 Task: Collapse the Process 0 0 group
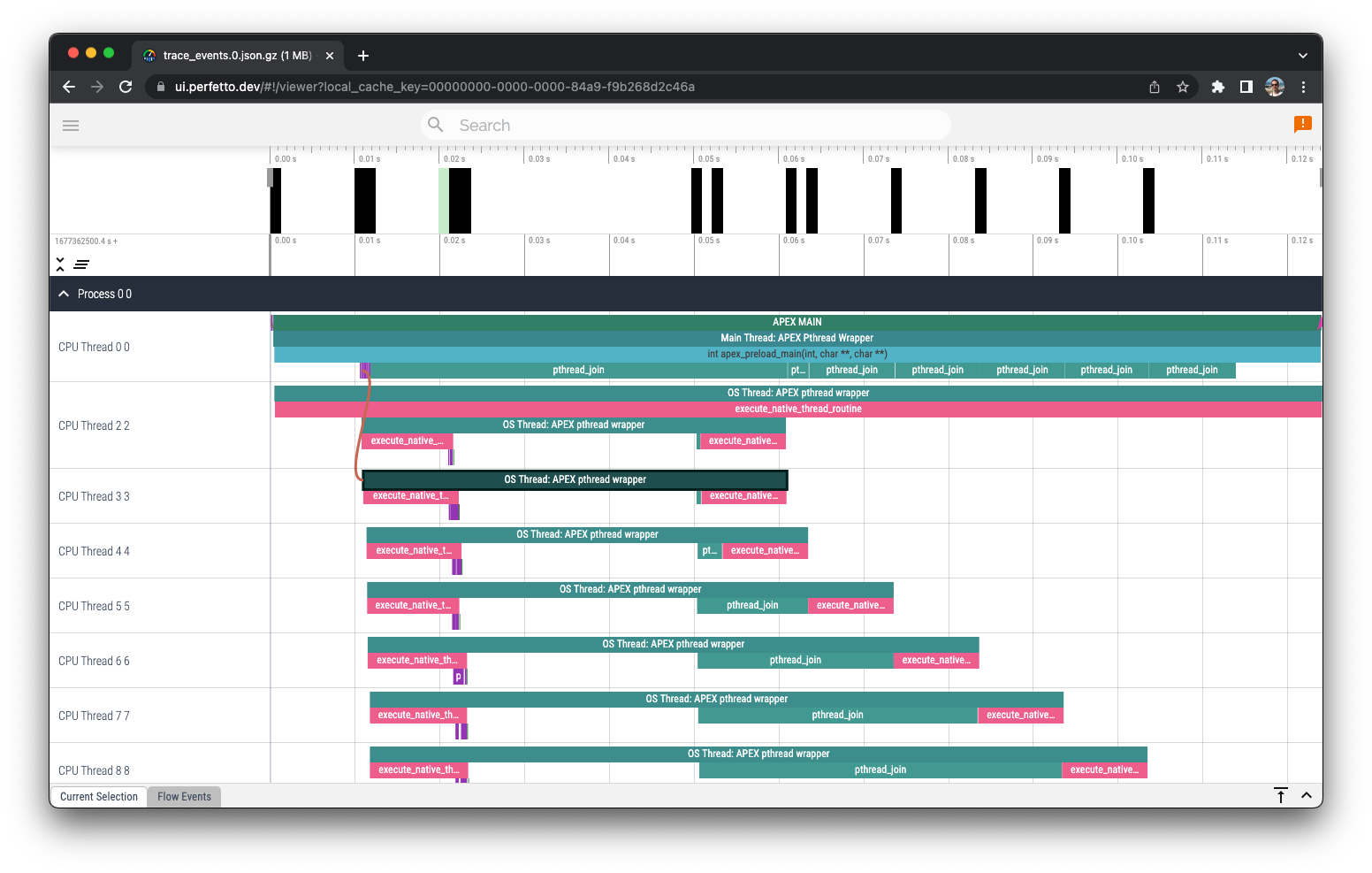[64, 294]
